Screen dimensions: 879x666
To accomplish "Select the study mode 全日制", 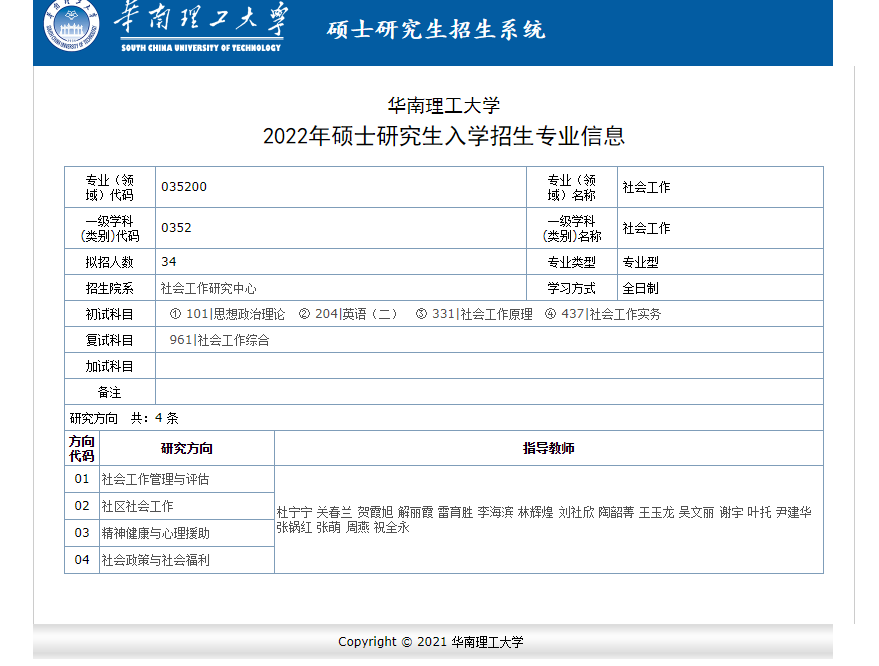I will click(641, 288).
